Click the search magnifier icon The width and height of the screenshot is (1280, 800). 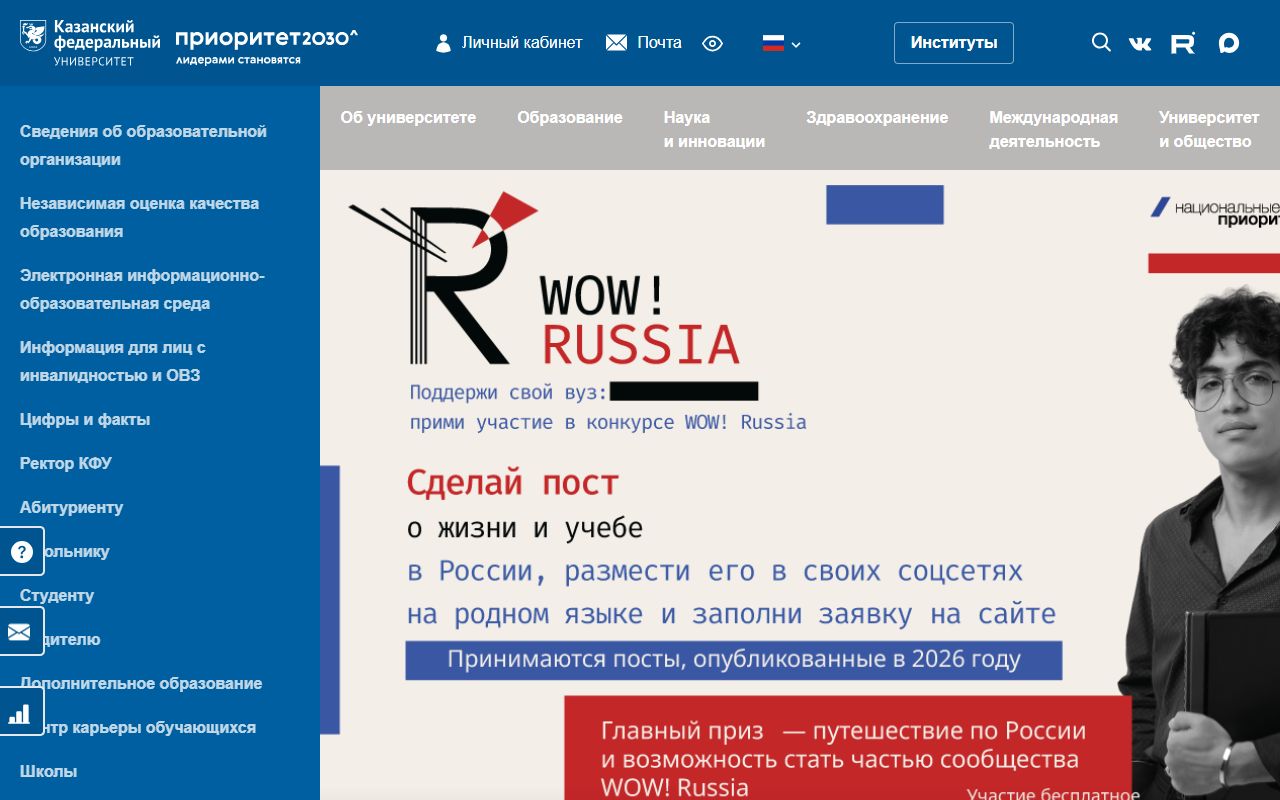click(1101, 42)
